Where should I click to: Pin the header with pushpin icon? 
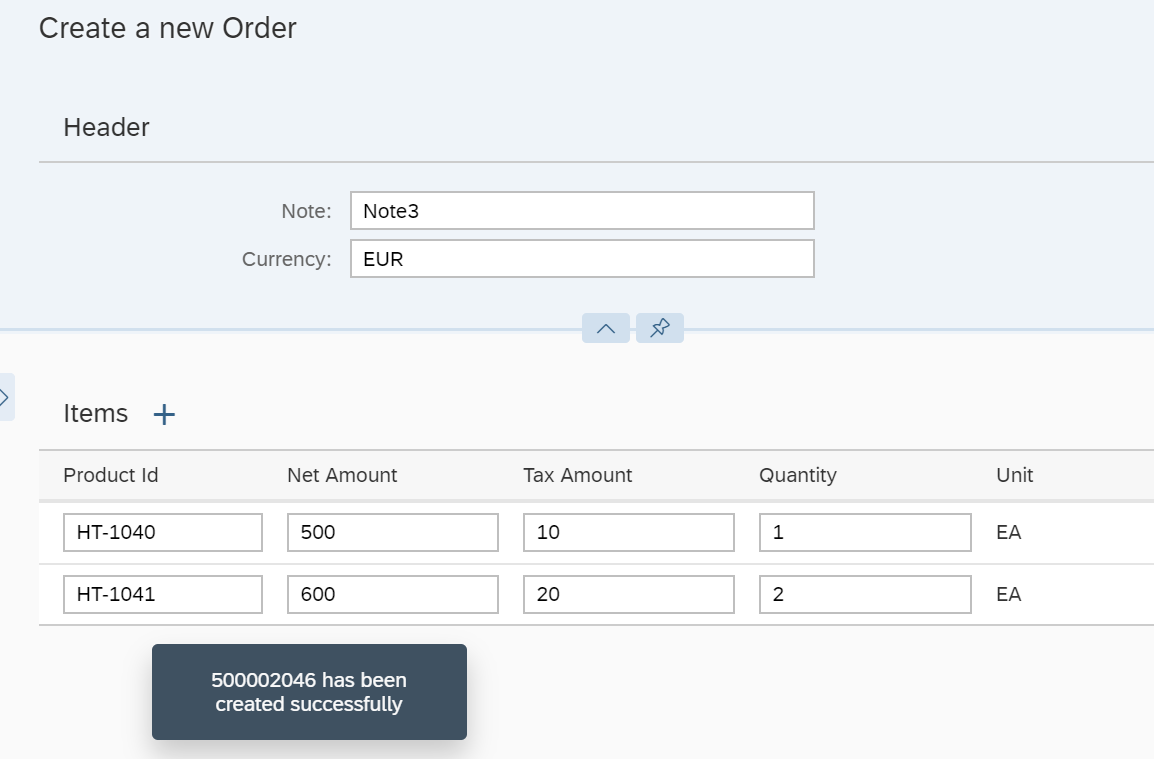(x=660, y=328)
